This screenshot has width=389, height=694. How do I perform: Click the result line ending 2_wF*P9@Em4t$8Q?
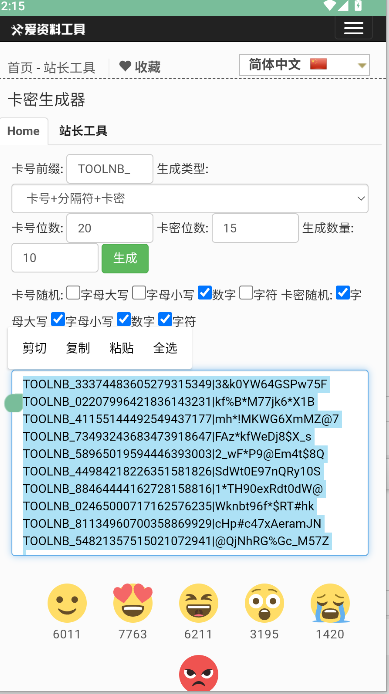pos(173,454)
